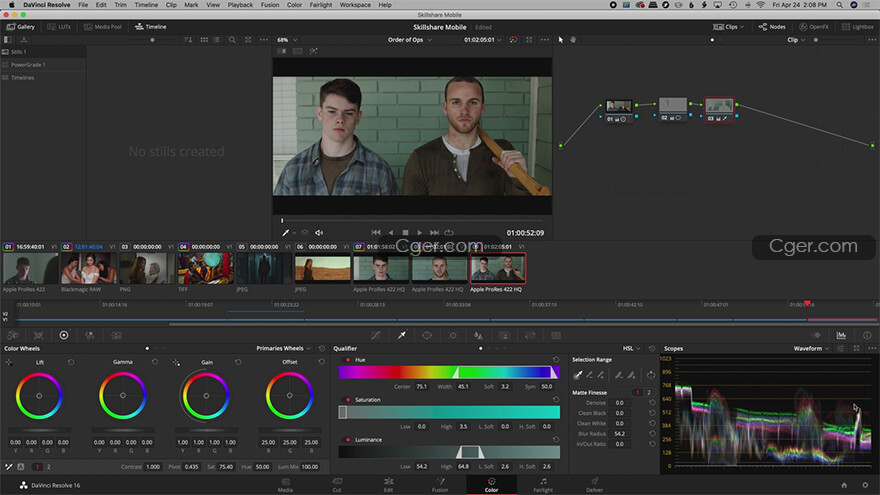Screen dimensions: 880x495
Task: Open the Workspace menu
Action: 355,4
